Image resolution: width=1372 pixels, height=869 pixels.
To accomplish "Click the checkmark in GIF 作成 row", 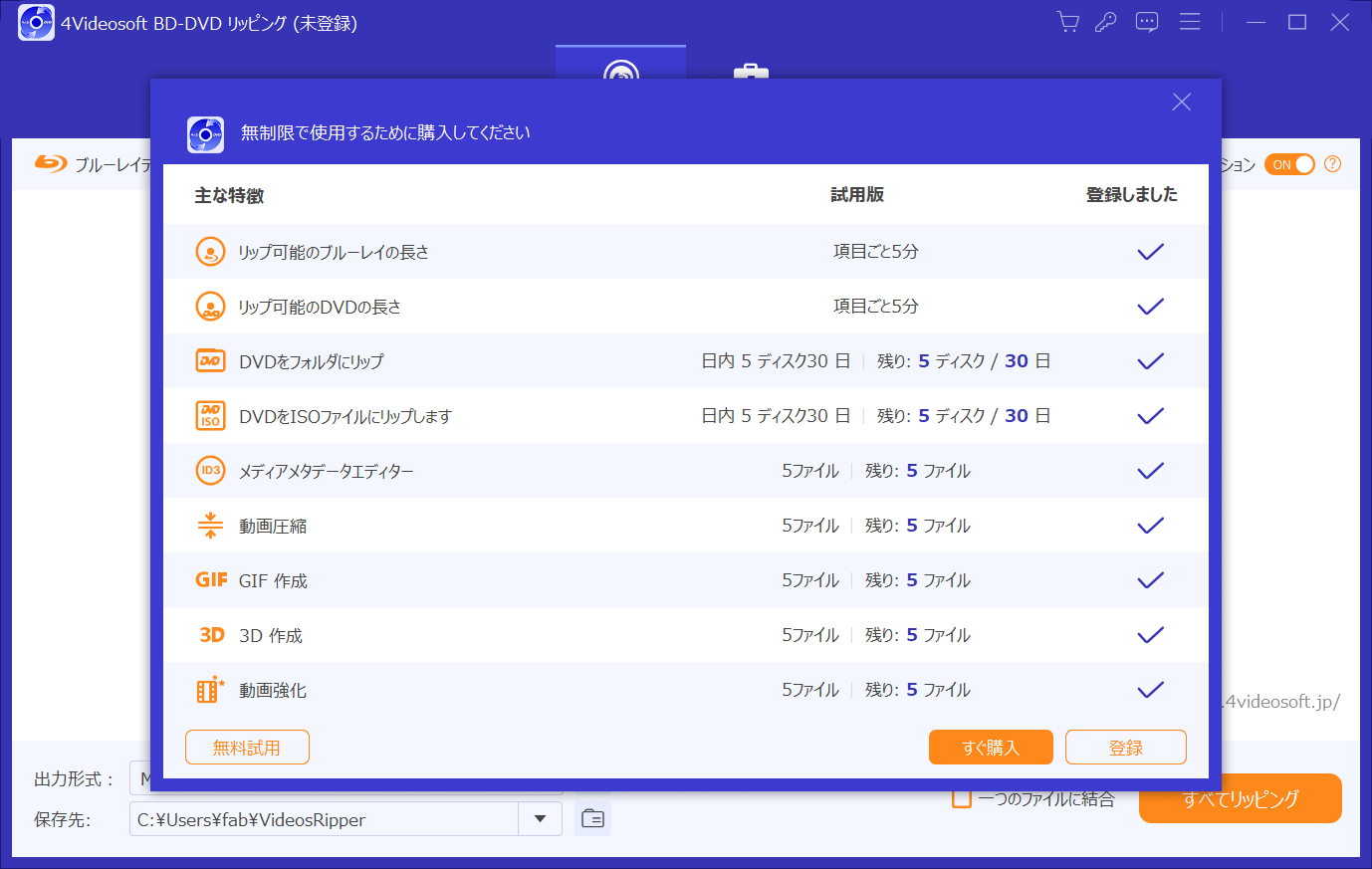I will 1151,580.
